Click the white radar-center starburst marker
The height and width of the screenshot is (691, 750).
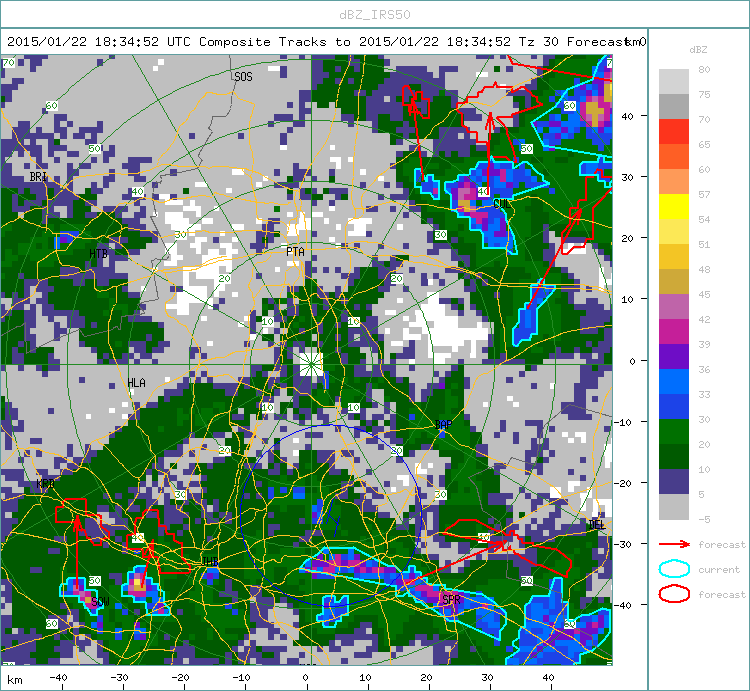click(x=311, y=364)
